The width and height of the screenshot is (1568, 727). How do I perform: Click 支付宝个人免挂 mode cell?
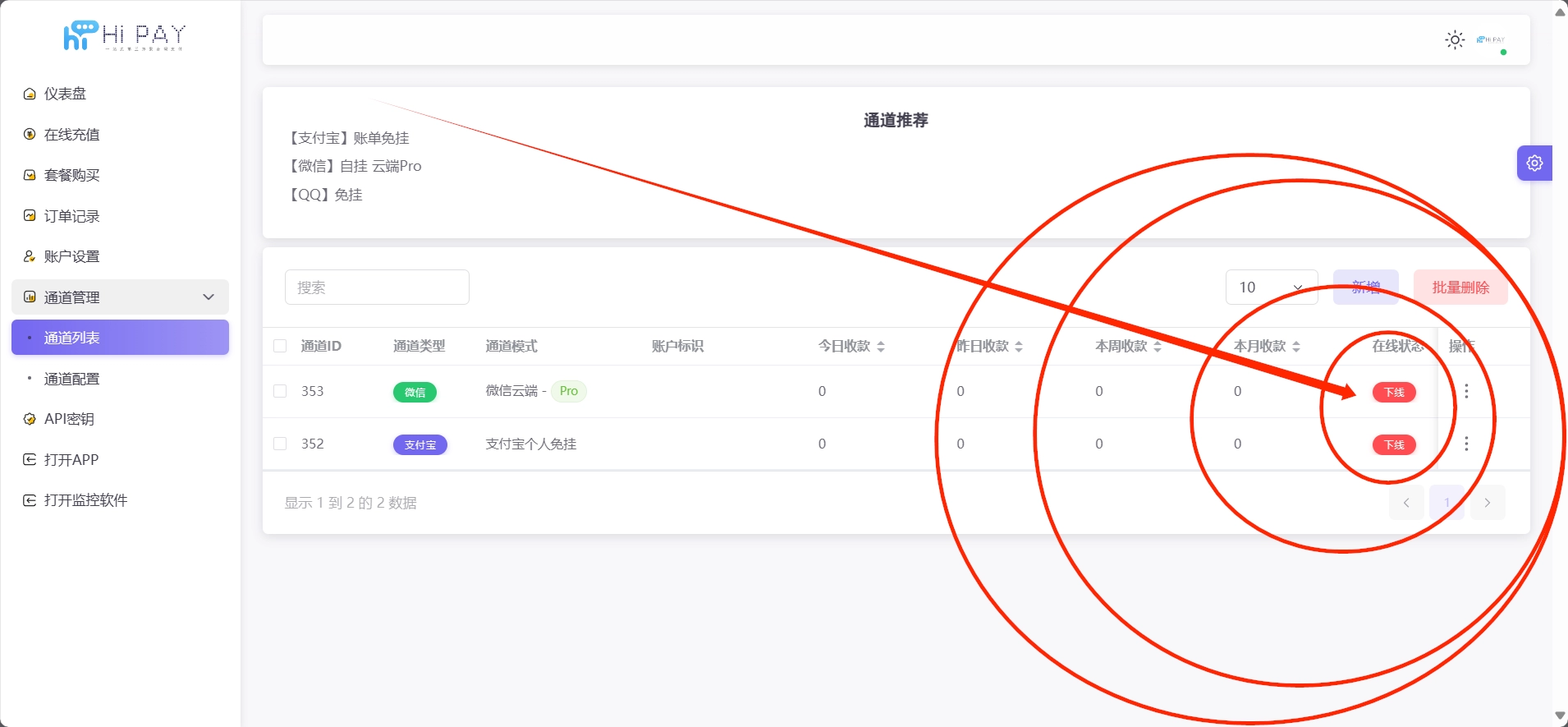pos(531,444)
